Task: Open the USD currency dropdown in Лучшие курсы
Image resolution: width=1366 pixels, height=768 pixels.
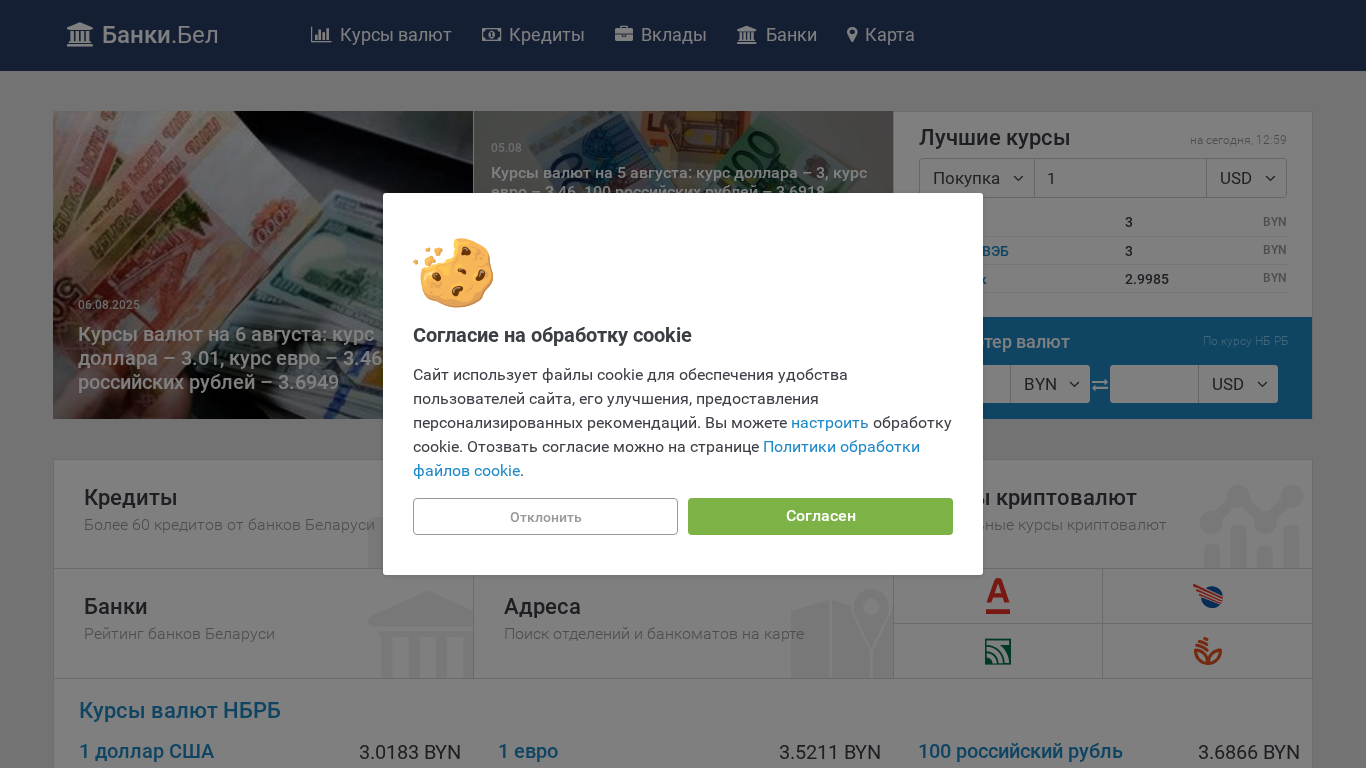Action: pos(1247,178)
